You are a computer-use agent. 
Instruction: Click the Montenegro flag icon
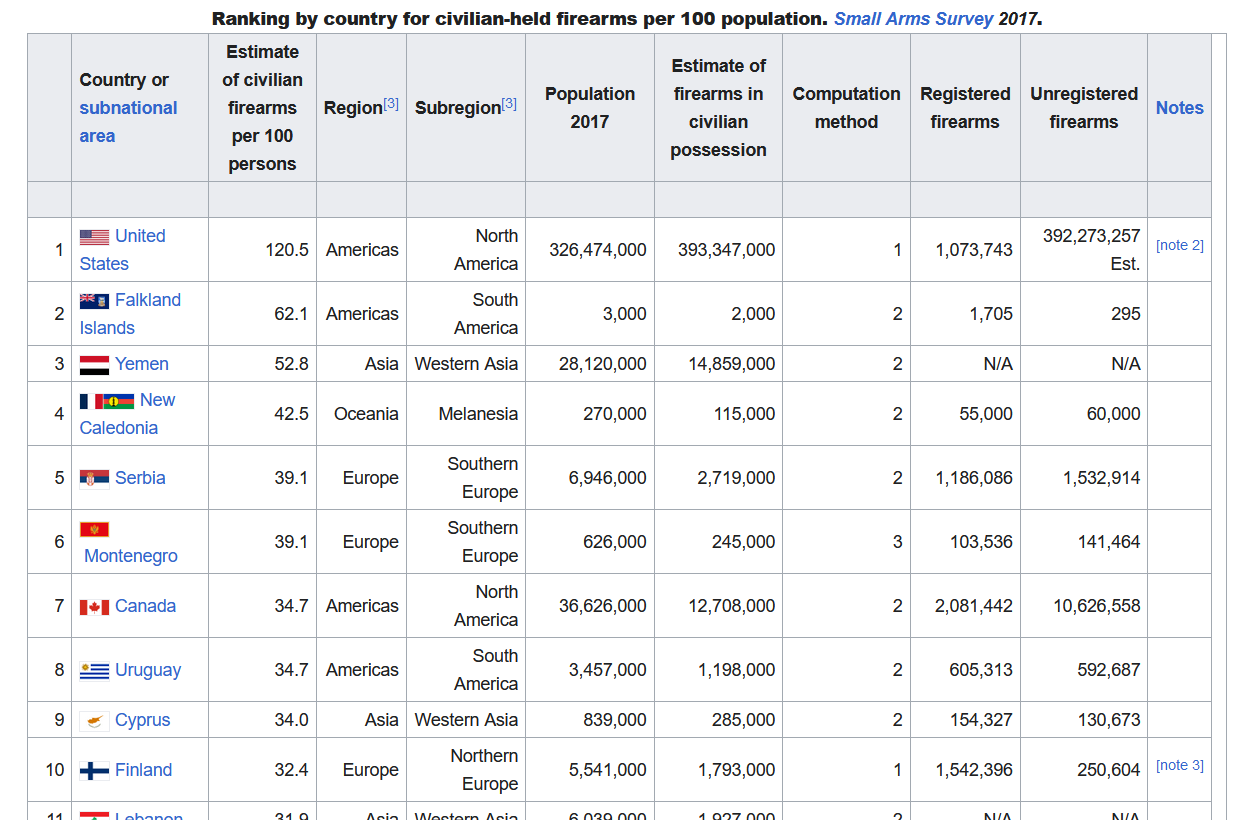pos(94,529)
